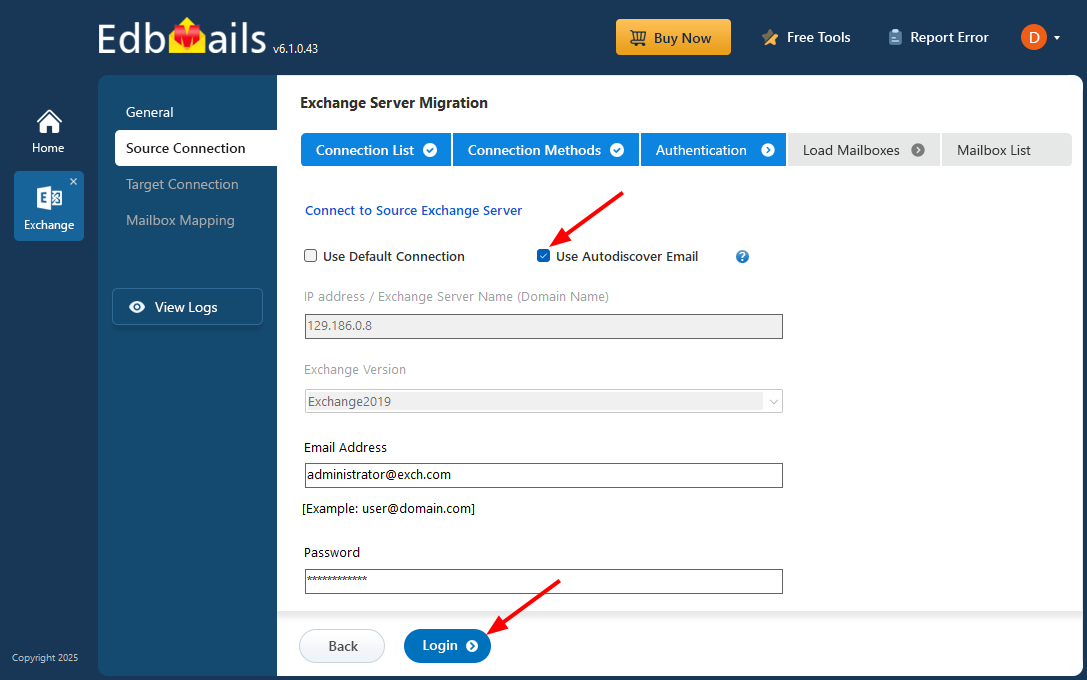The width and height of the screenshot is (1087, 680).
Task: Select Mailbox Mapping in the side menu
Action: point(180,220)
